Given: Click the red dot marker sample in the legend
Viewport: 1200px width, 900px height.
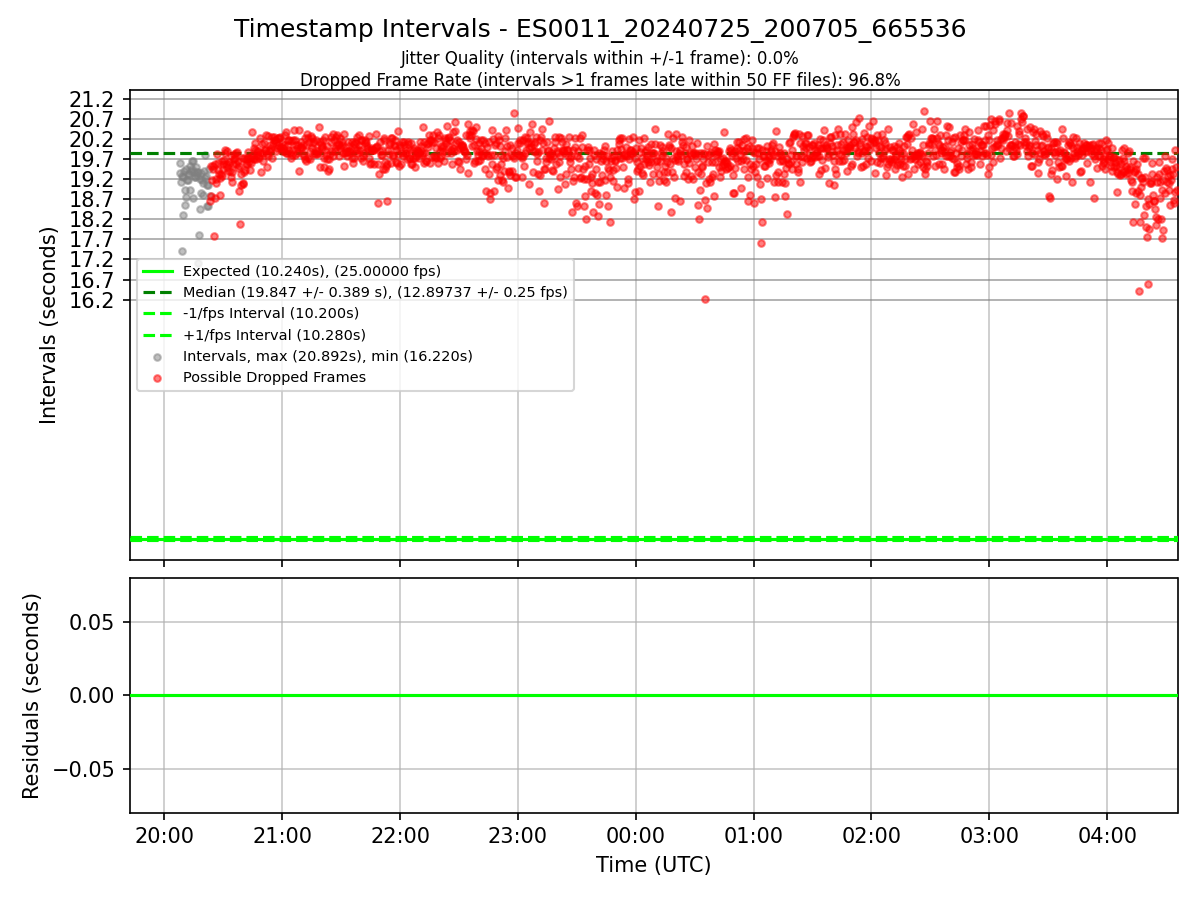Looking at the screenshot, I should click(x=158, y=378).
